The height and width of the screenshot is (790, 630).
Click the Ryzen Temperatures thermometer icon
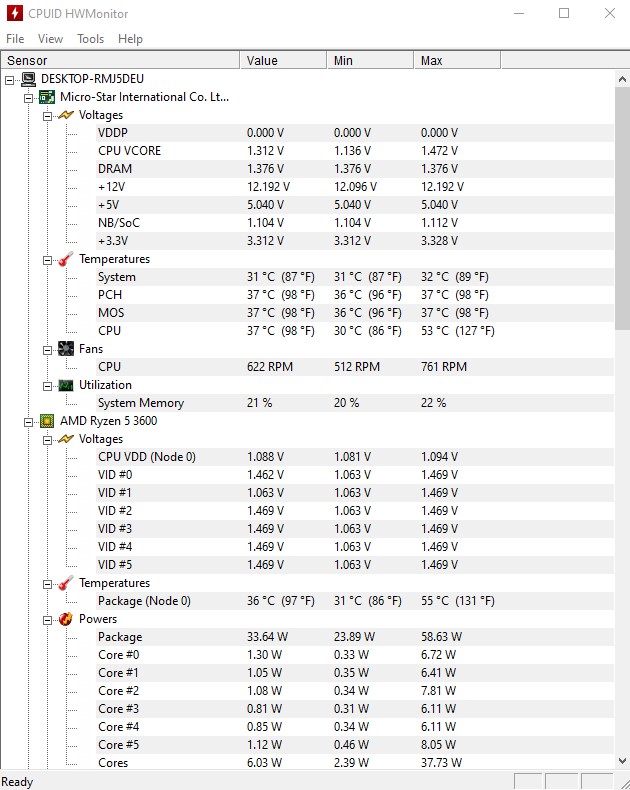point(66,583)
